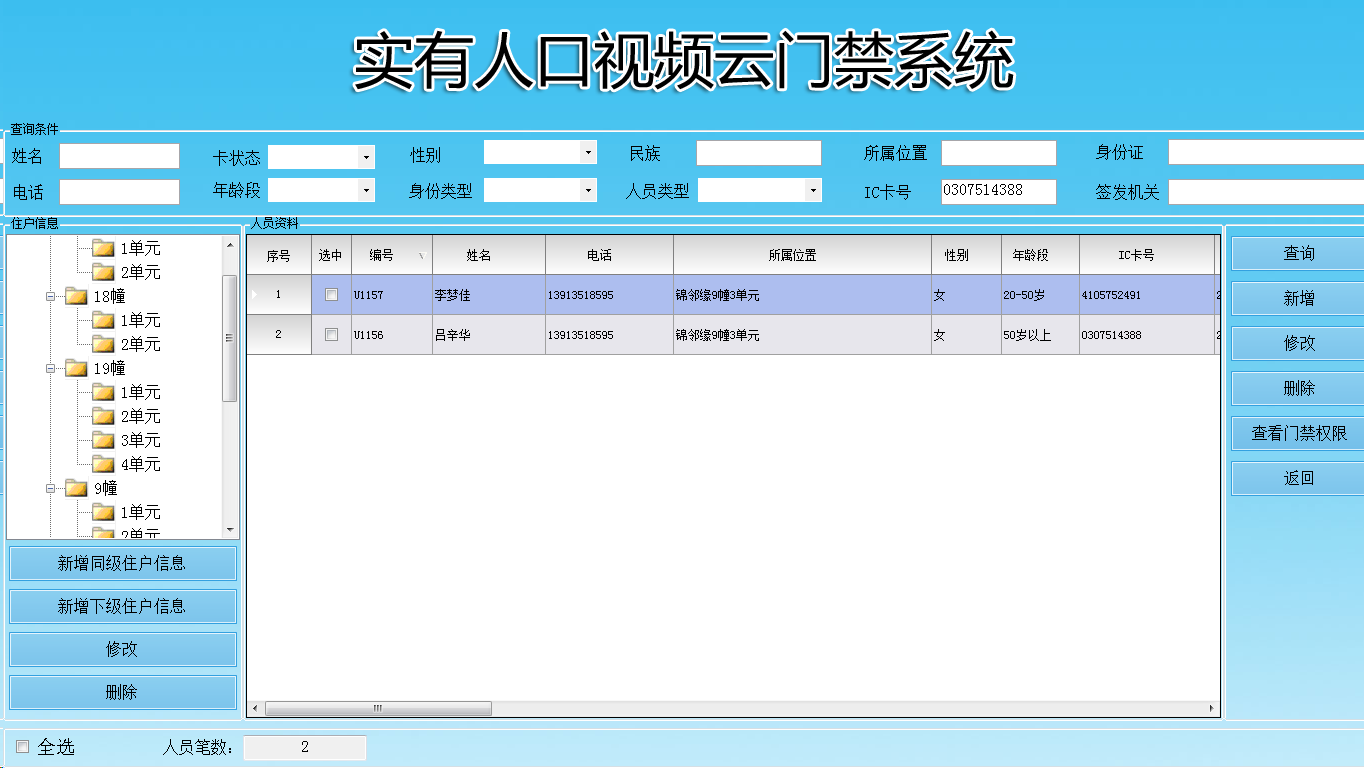The image size is (1364, 768).
Task: Click the 性别 column header in the table
Action: (966, 255)
